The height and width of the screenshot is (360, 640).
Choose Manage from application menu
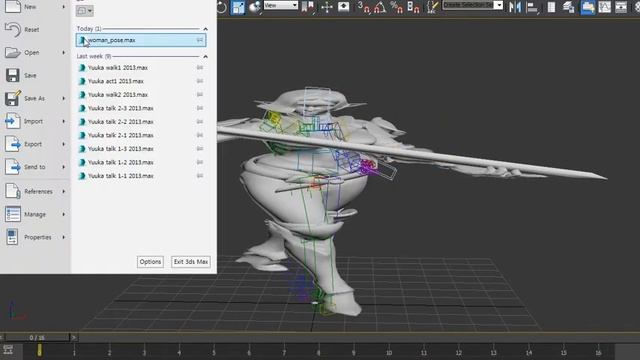[x=35, y=214]
